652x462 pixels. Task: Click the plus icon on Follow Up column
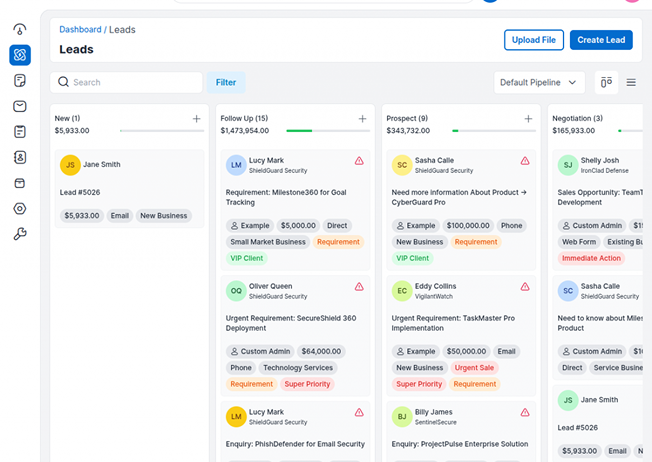tap(362, 119)
